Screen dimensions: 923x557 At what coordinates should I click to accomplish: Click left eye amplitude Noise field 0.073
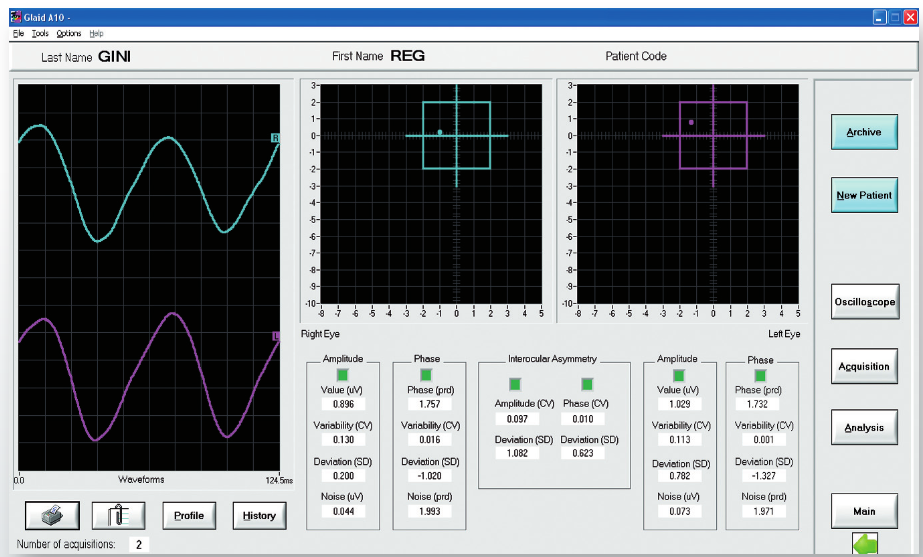[679, 511]
